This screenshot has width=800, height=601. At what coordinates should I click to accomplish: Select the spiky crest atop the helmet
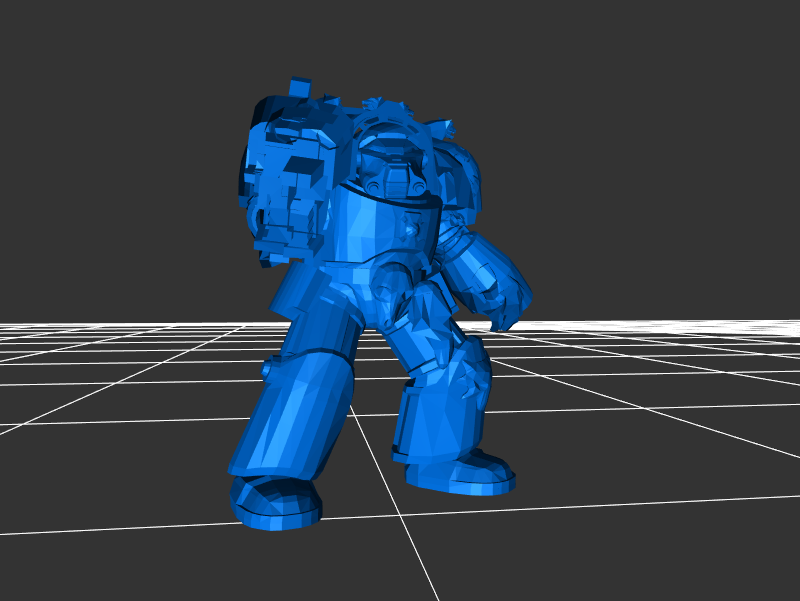[x=383, y=106]
